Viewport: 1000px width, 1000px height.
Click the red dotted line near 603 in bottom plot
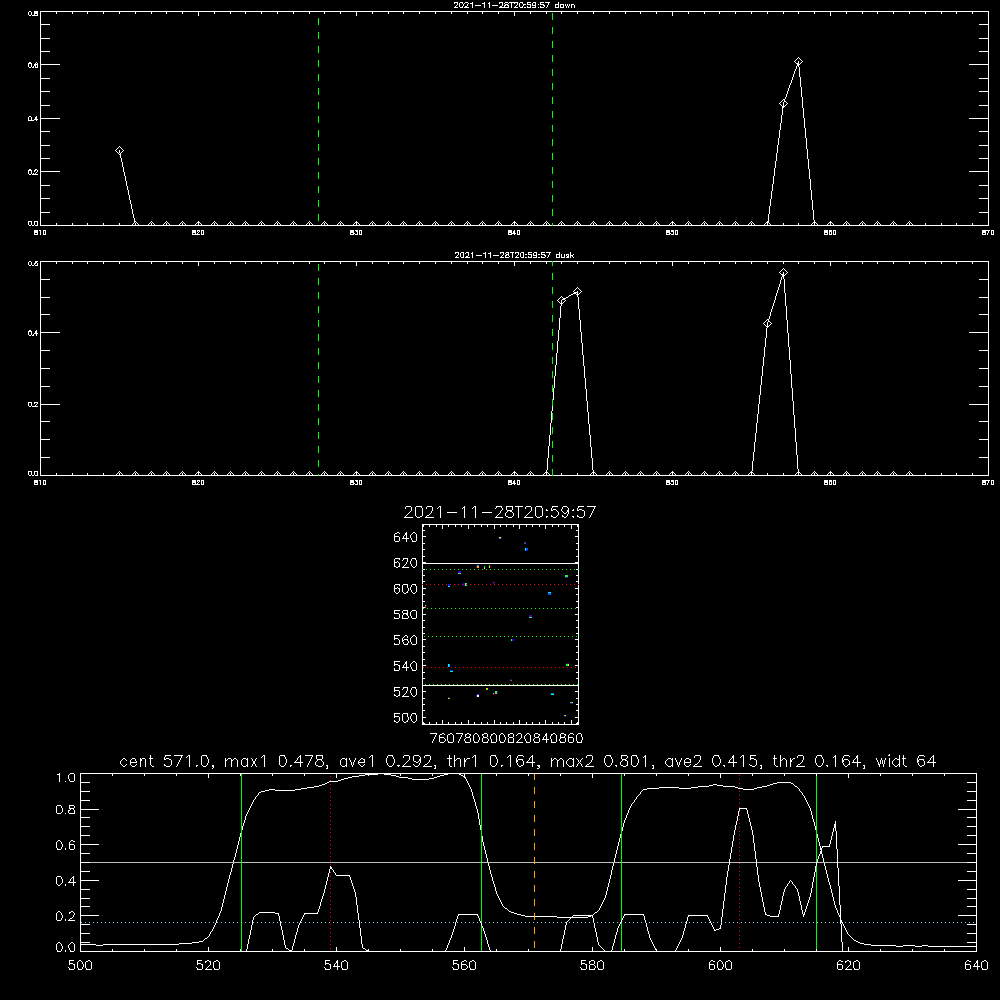[x=739, y=861]
